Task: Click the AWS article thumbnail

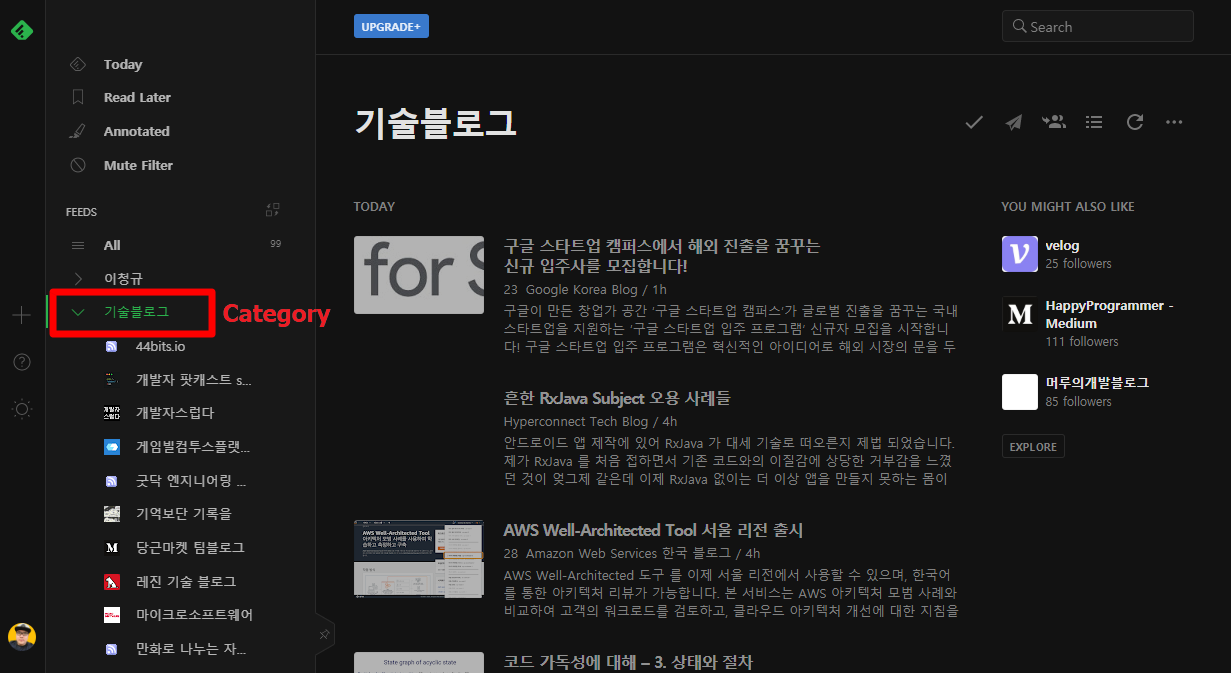Action: pos(419,558)
